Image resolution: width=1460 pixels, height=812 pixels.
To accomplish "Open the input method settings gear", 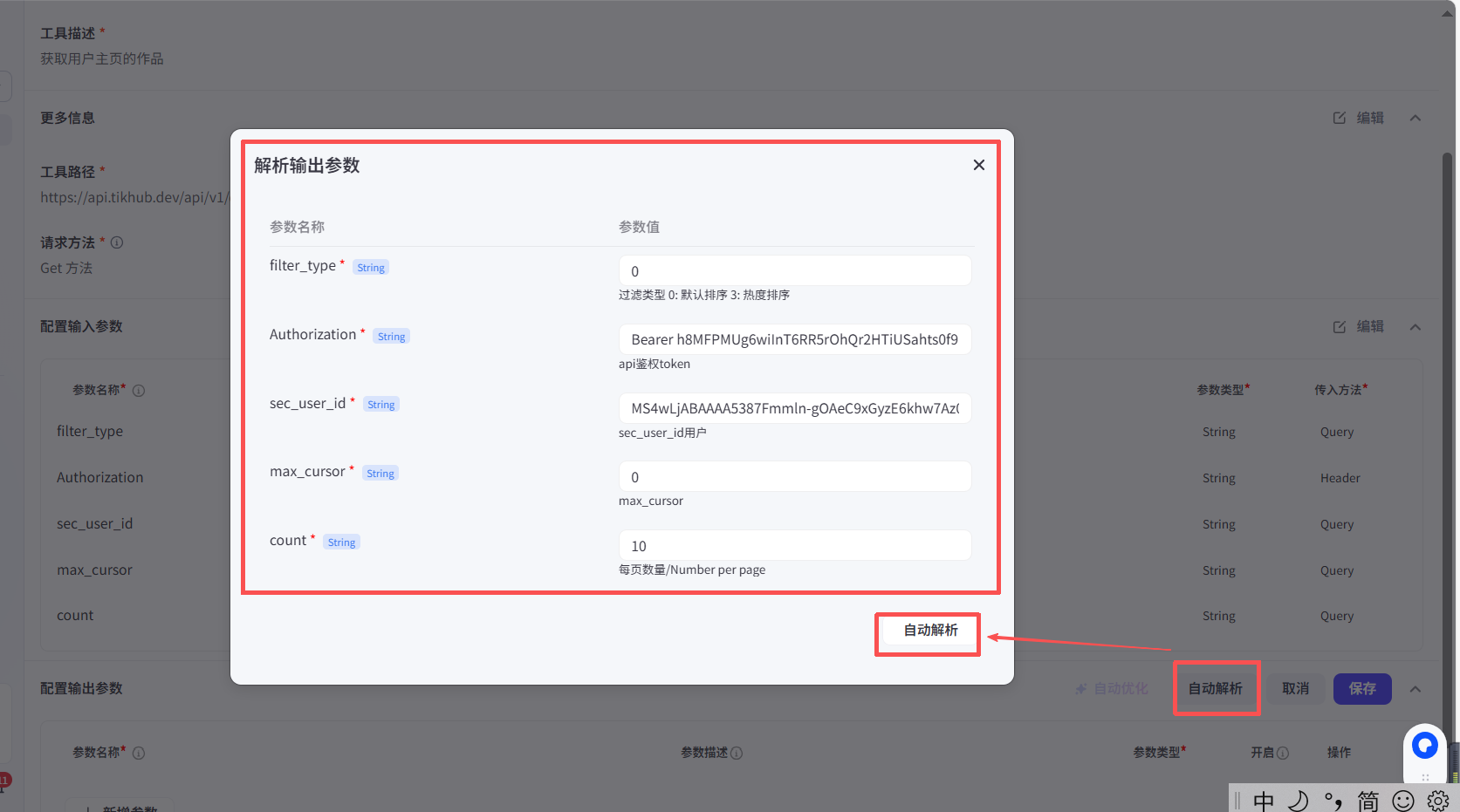I will pos(1438,801).
